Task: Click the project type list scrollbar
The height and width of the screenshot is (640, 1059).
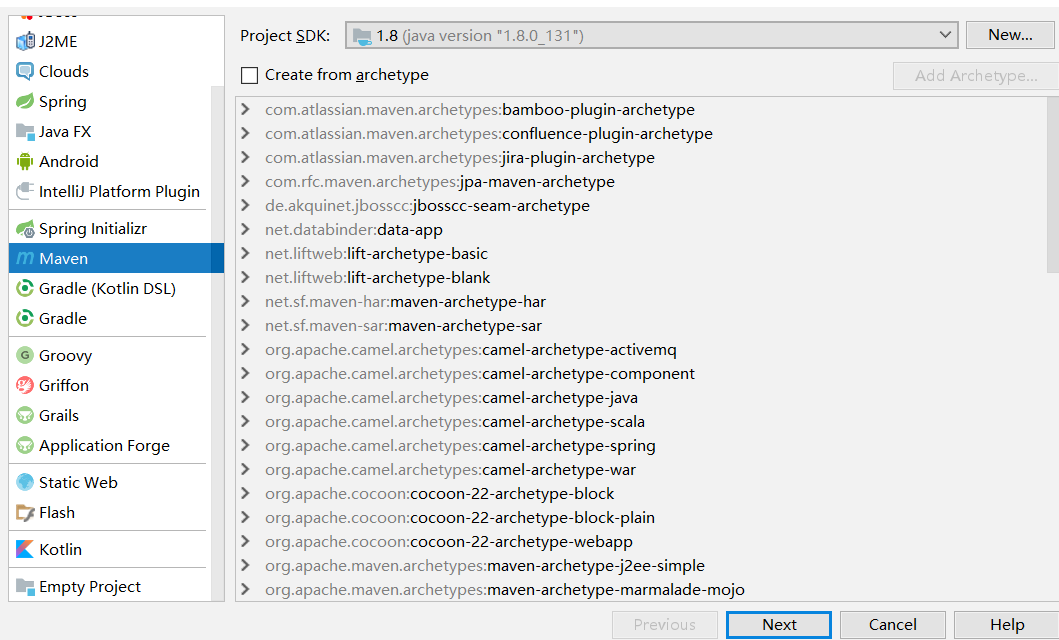Action: click(217, 343)
